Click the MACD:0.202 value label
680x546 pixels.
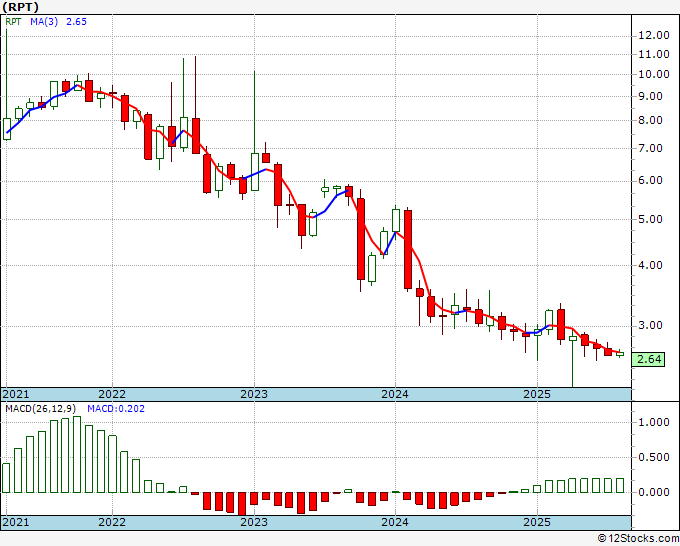click(116, 409)
